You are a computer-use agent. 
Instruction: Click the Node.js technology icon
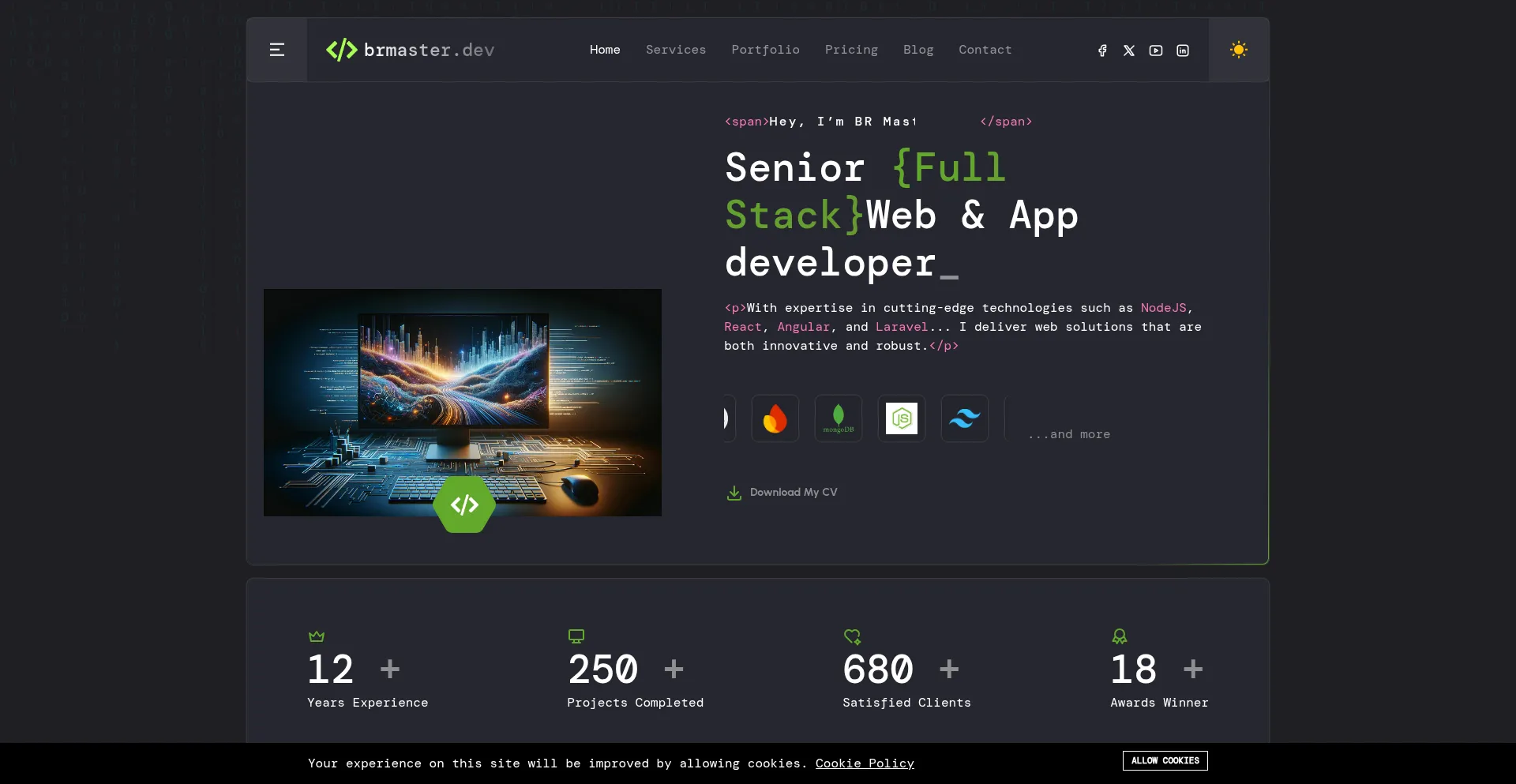click(x=901, y=418)
